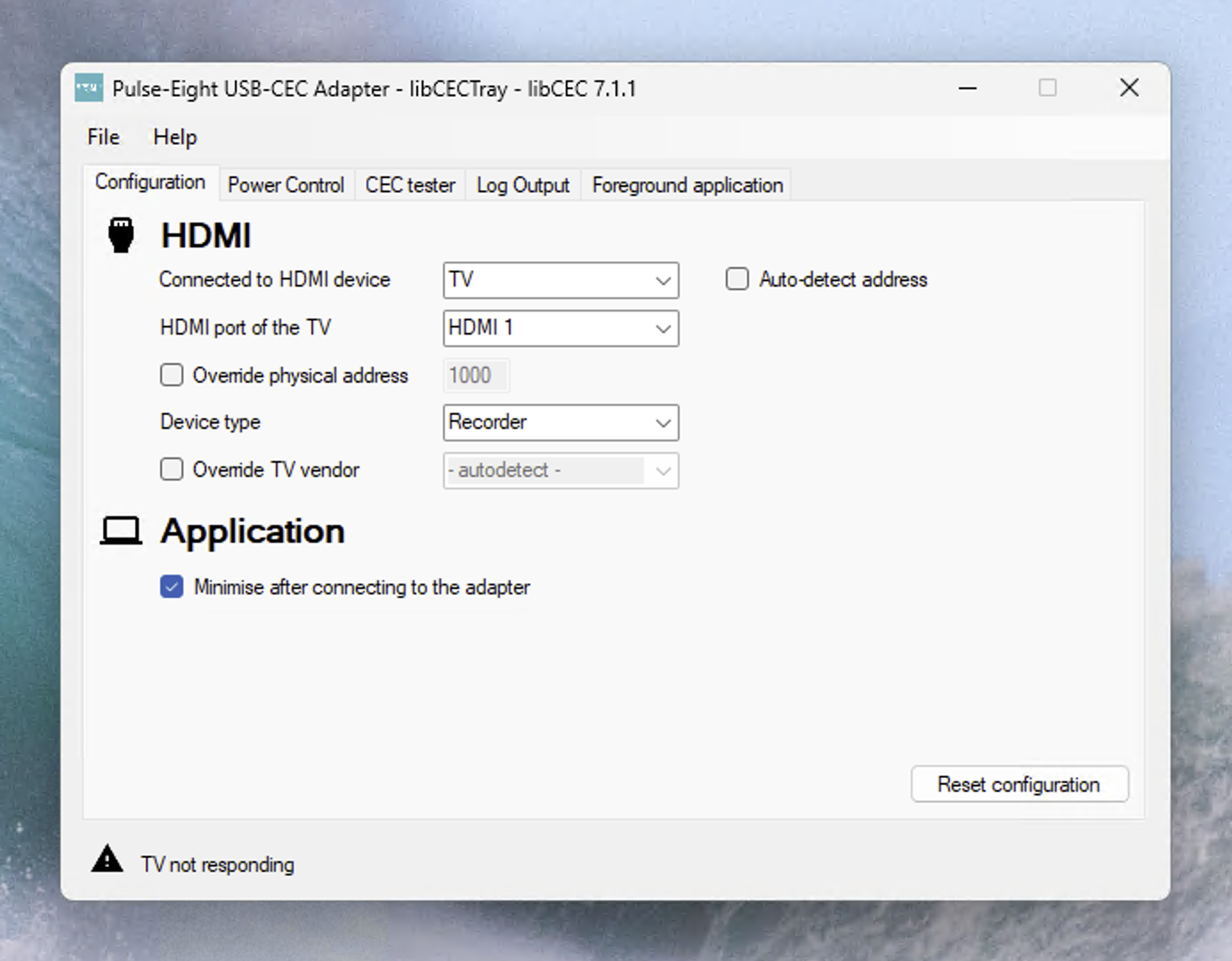
Task: Click the HDMI section heading
Action: pyautogui.click(x=206, y=236)
